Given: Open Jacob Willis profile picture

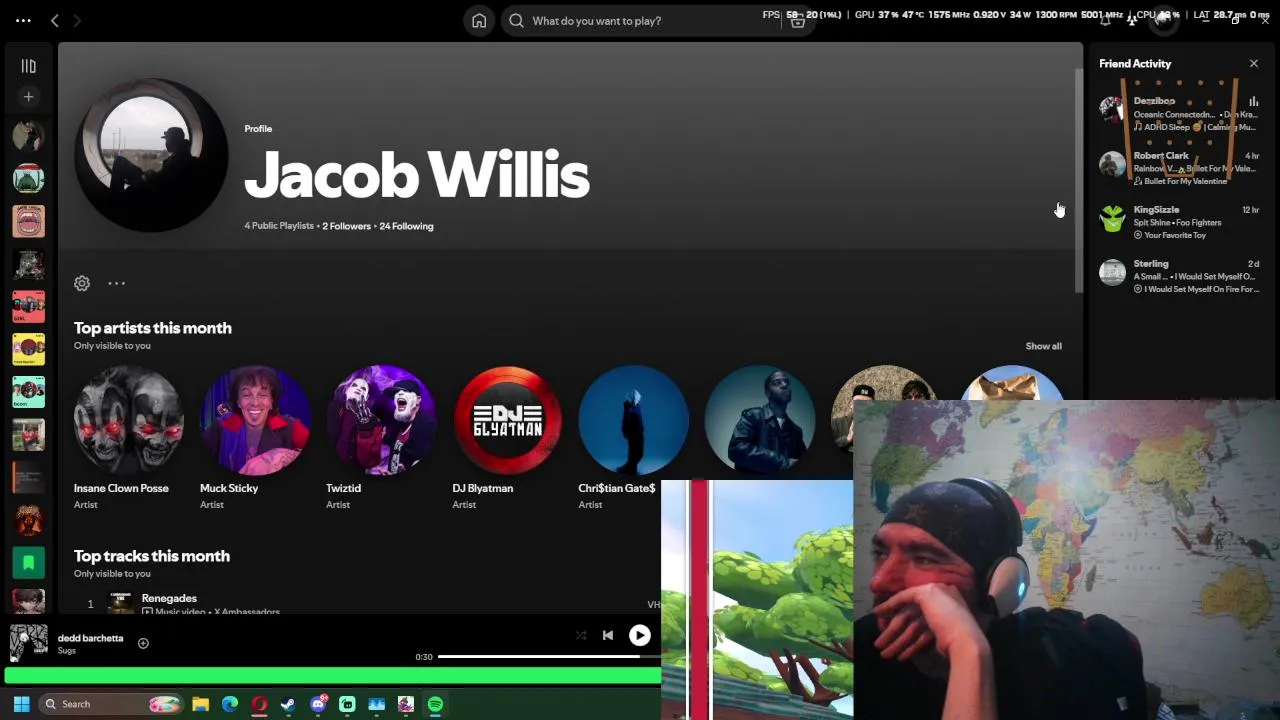Looking at the screenshot, I should (151, 156).
